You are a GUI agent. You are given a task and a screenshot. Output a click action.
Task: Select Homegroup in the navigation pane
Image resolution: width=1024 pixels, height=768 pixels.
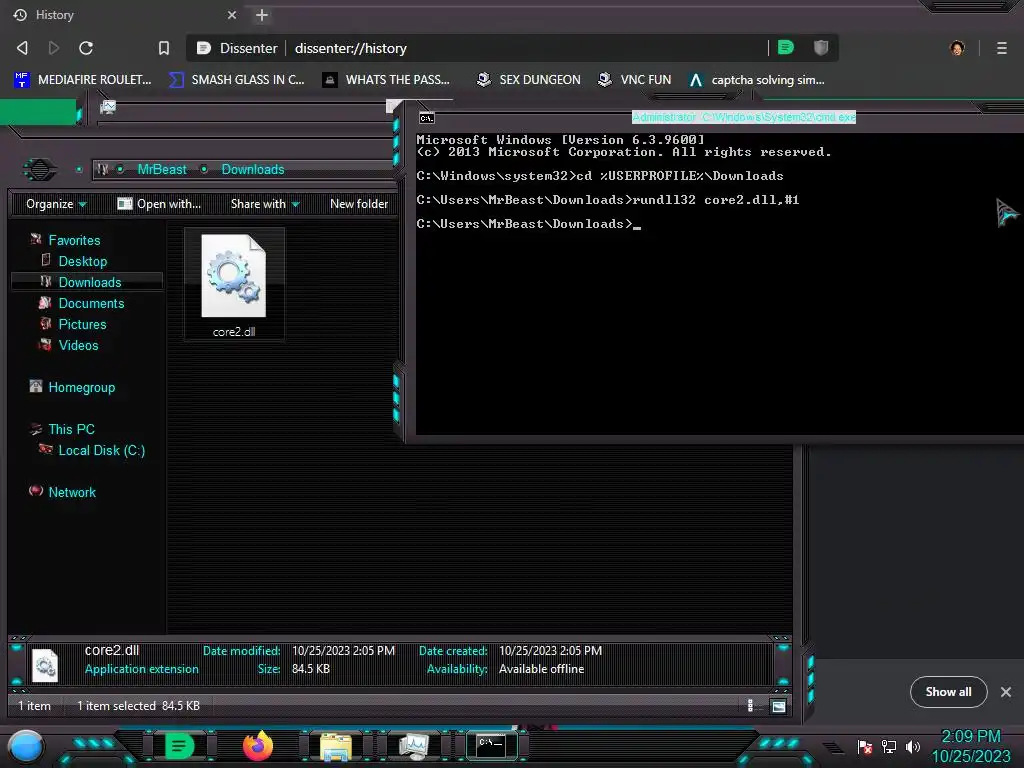point(81,387)
